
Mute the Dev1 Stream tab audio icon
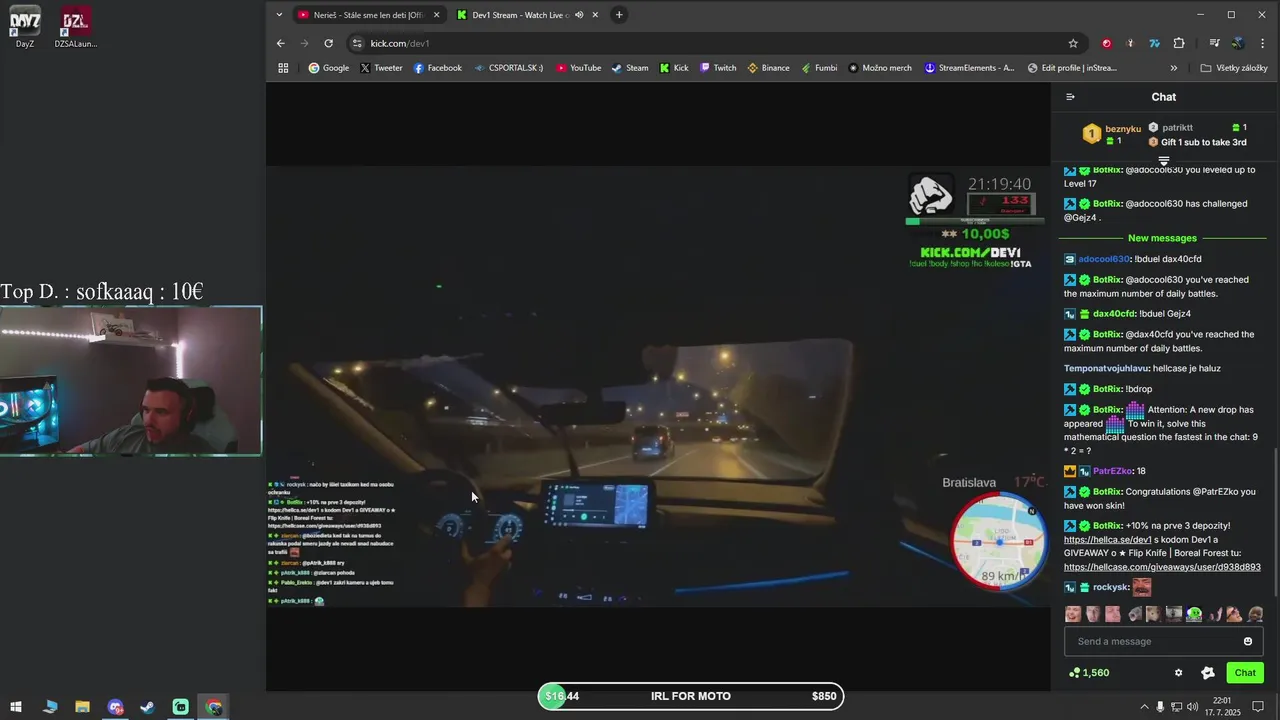click(579, 15)
